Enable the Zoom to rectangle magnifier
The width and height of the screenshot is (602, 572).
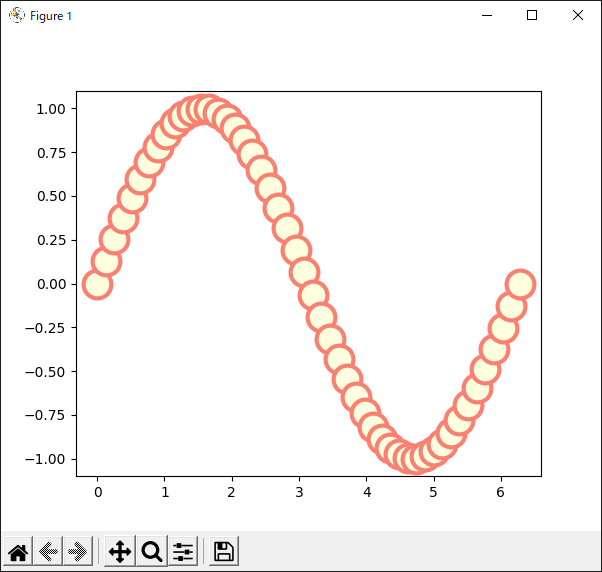pos(151,551)
